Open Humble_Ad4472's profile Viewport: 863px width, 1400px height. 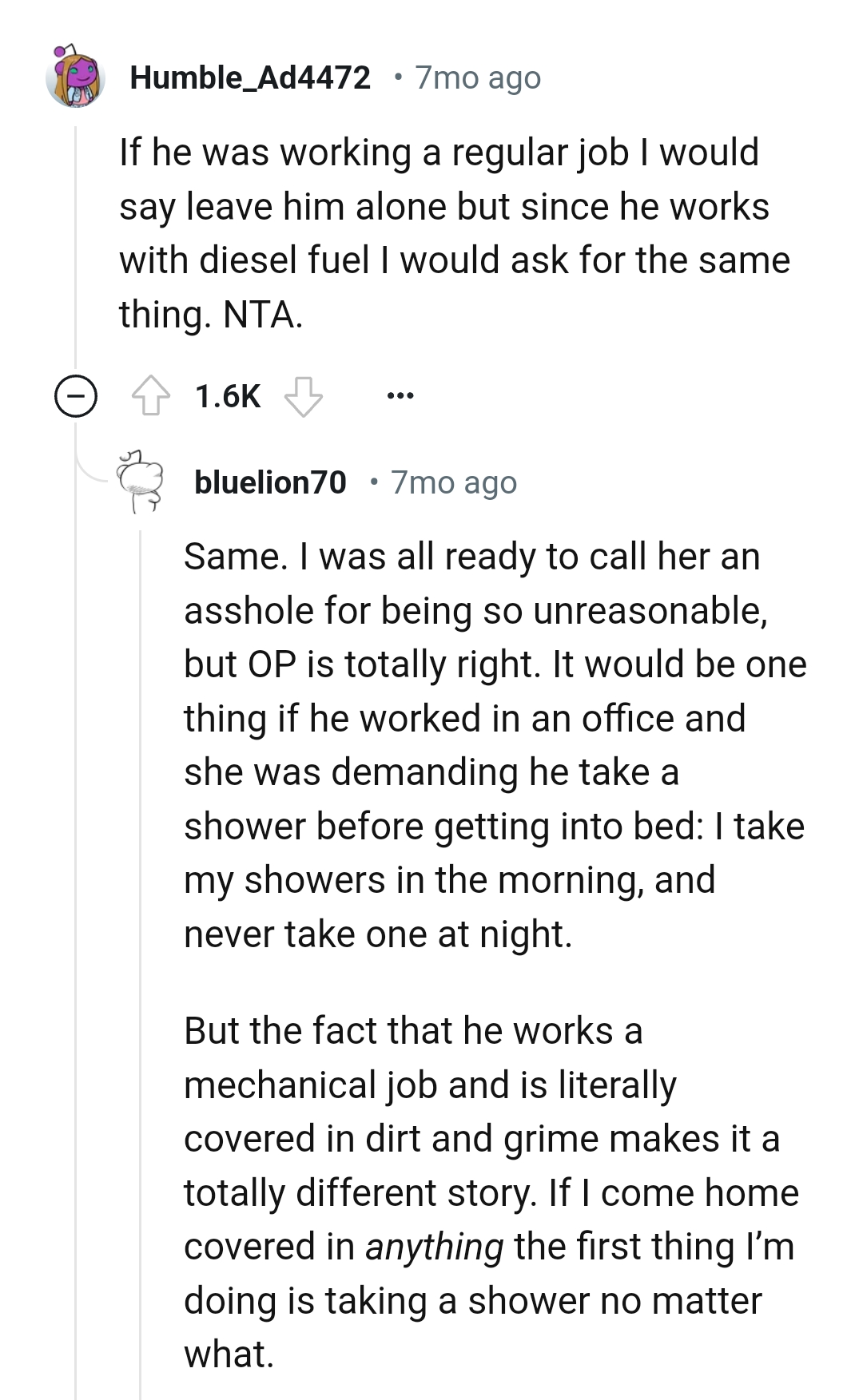coord(250,77)
